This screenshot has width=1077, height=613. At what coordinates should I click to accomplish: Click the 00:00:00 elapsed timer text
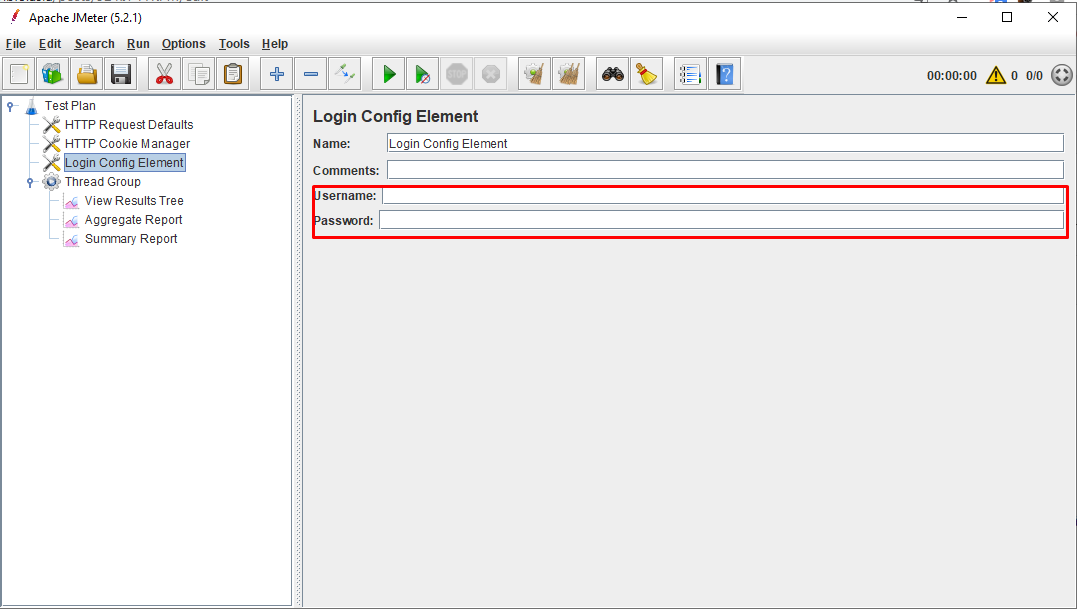click(951, 76)
